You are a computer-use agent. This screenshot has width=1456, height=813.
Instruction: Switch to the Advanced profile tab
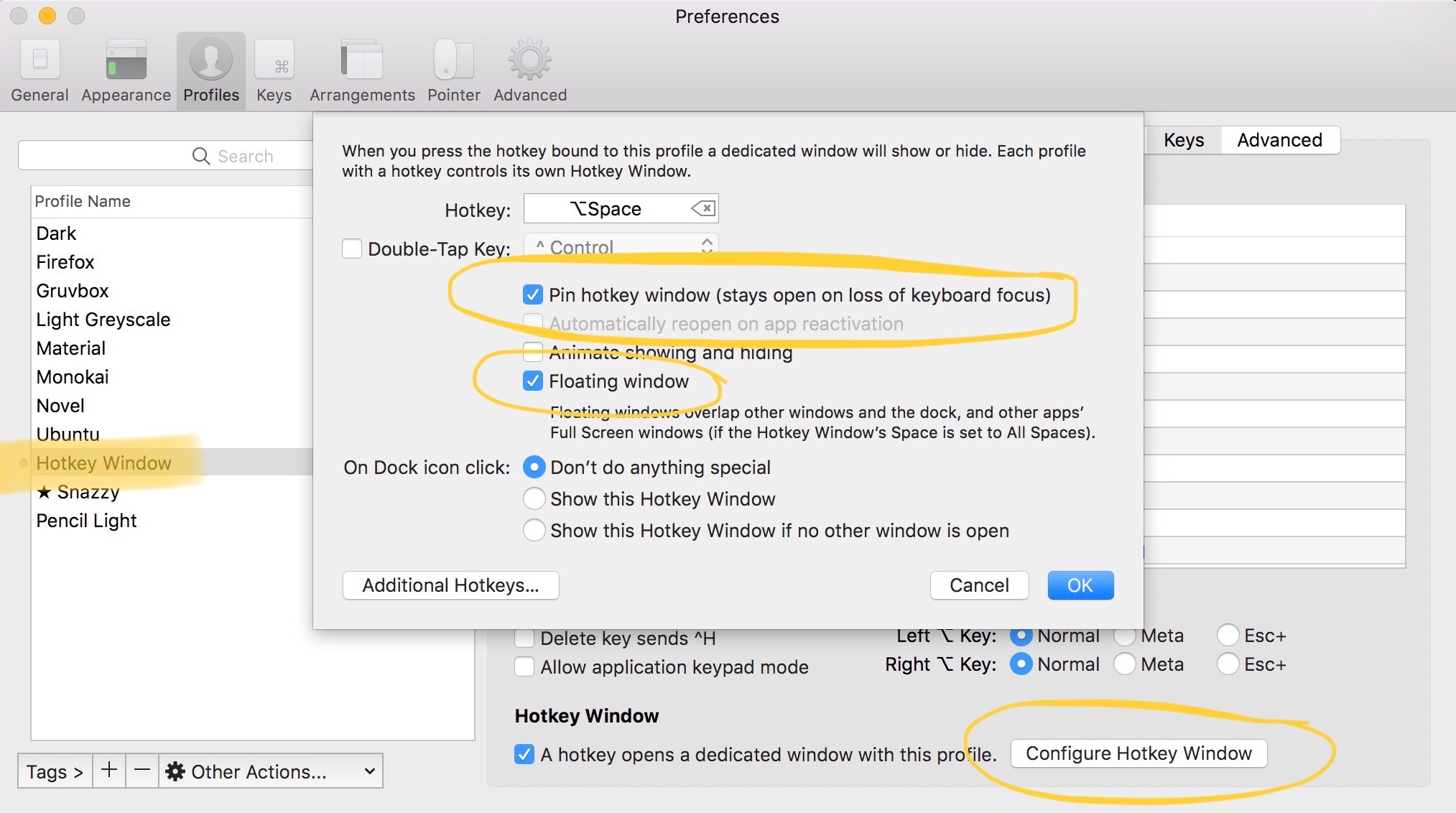(x=1279, y=140)
